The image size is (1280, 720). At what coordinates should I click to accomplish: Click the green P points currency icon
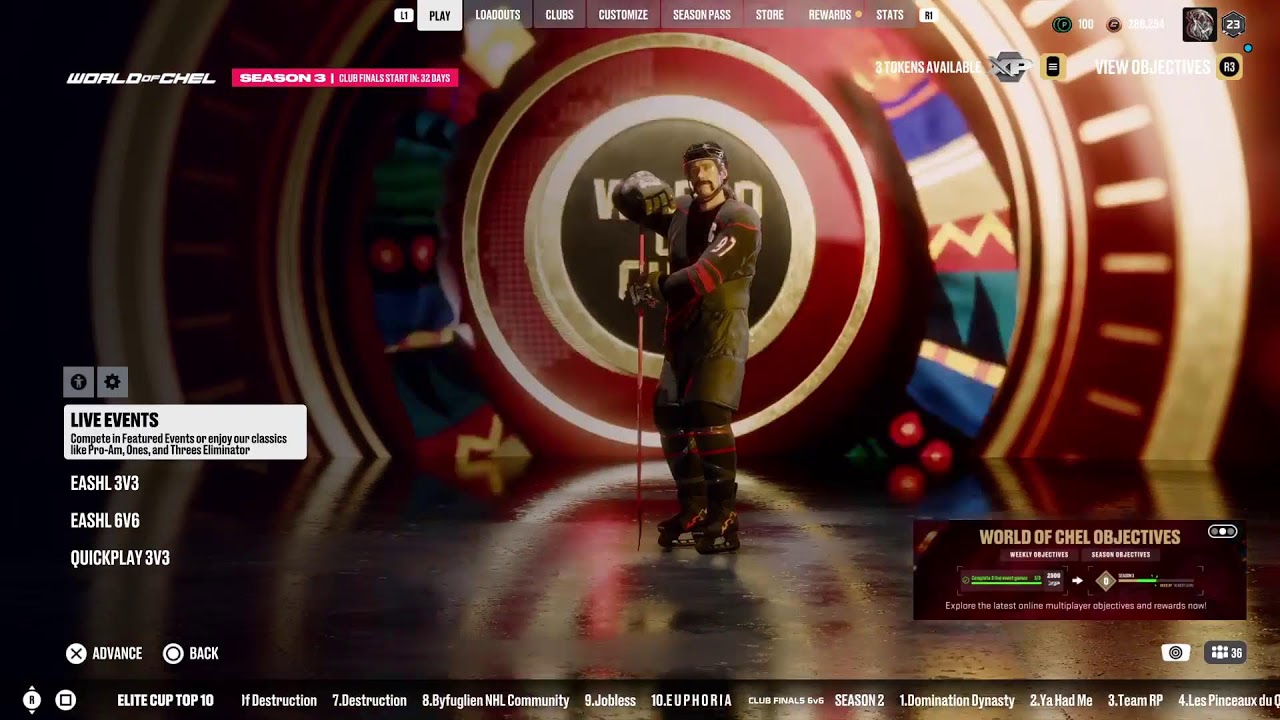1062,24
